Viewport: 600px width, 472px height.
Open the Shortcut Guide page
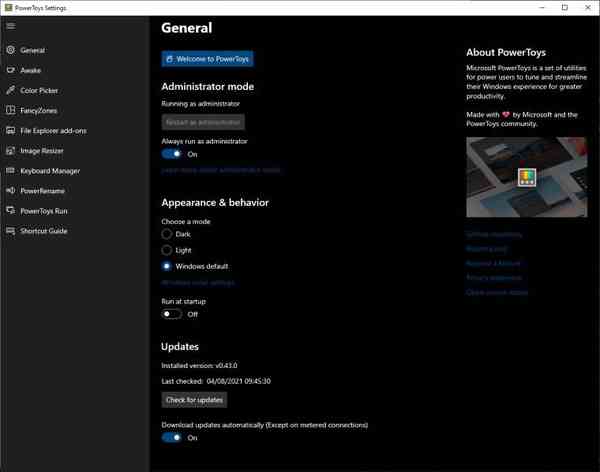(x=44, y=231)
